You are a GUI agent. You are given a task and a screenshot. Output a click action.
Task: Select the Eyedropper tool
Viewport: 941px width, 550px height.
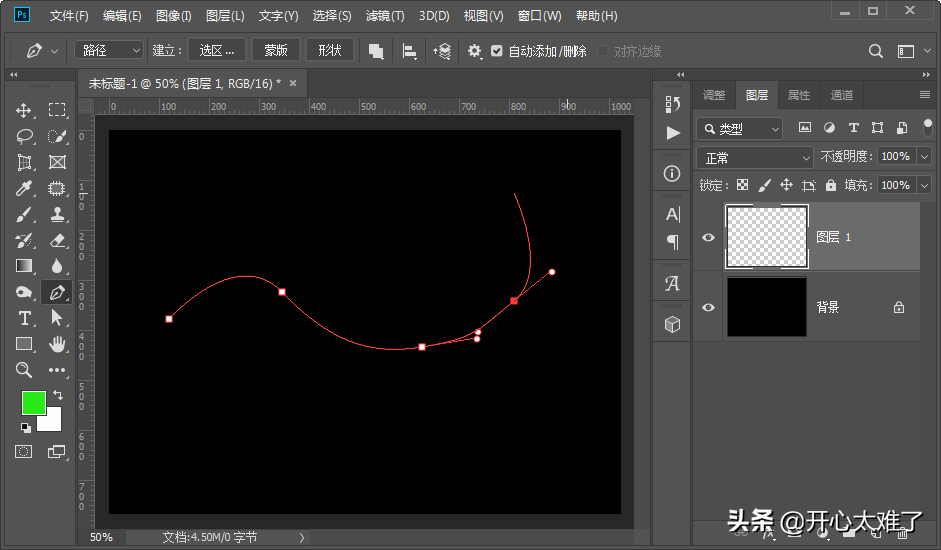click(x=24, y=189)
